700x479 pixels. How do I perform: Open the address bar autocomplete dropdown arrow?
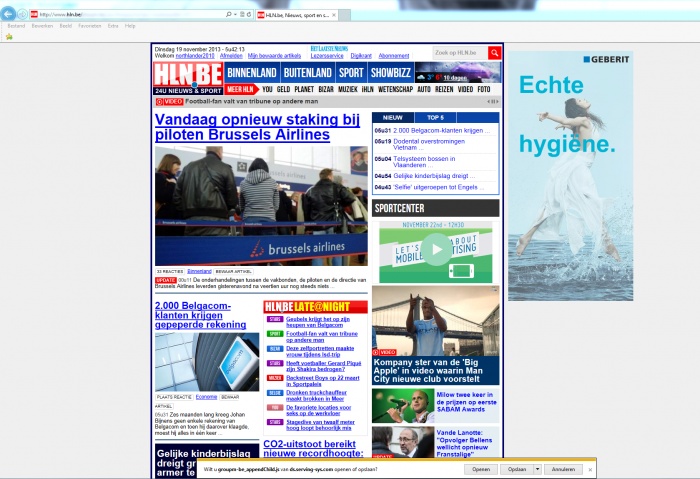pos(235,14)
